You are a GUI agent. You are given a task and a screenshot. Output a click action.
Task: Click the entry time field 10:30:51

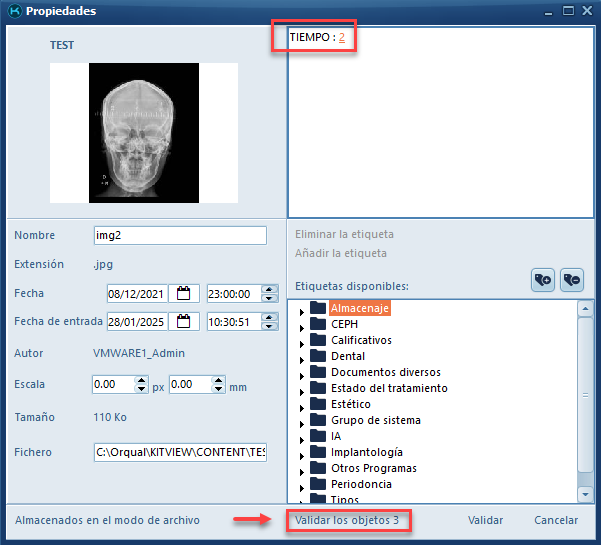point(234,321)
